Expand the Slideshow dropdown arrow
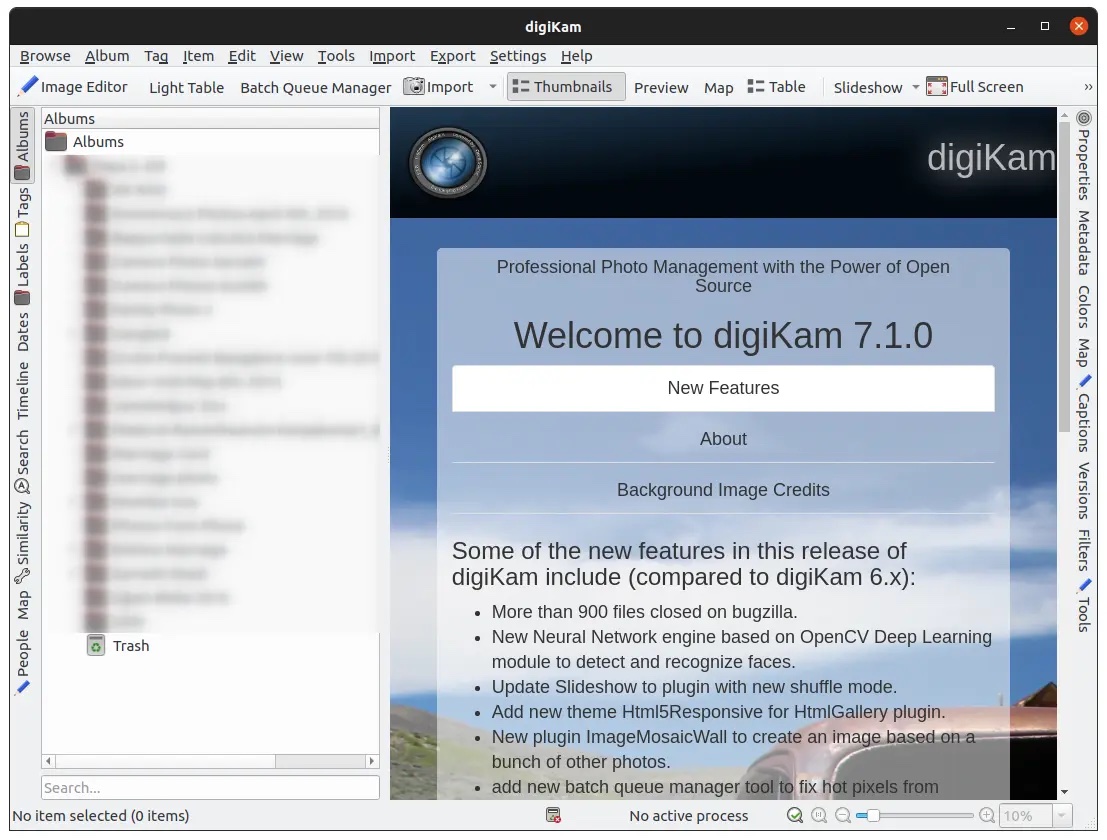Image resolution: width=1107 pixels, height=840 pixels. (915, 88)
